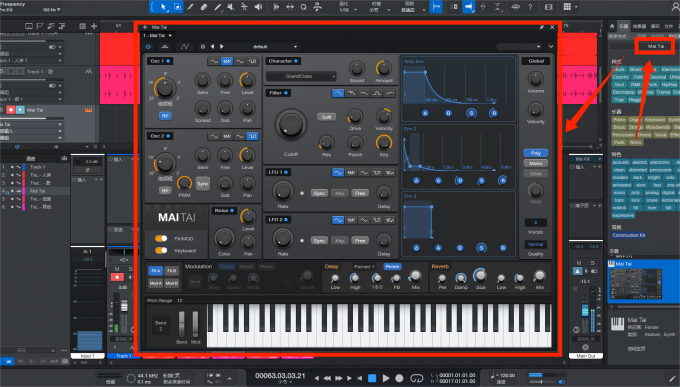This screenshot has width=680, height=387.
Task: Expand the plugin header chevron
Action: 551,46
